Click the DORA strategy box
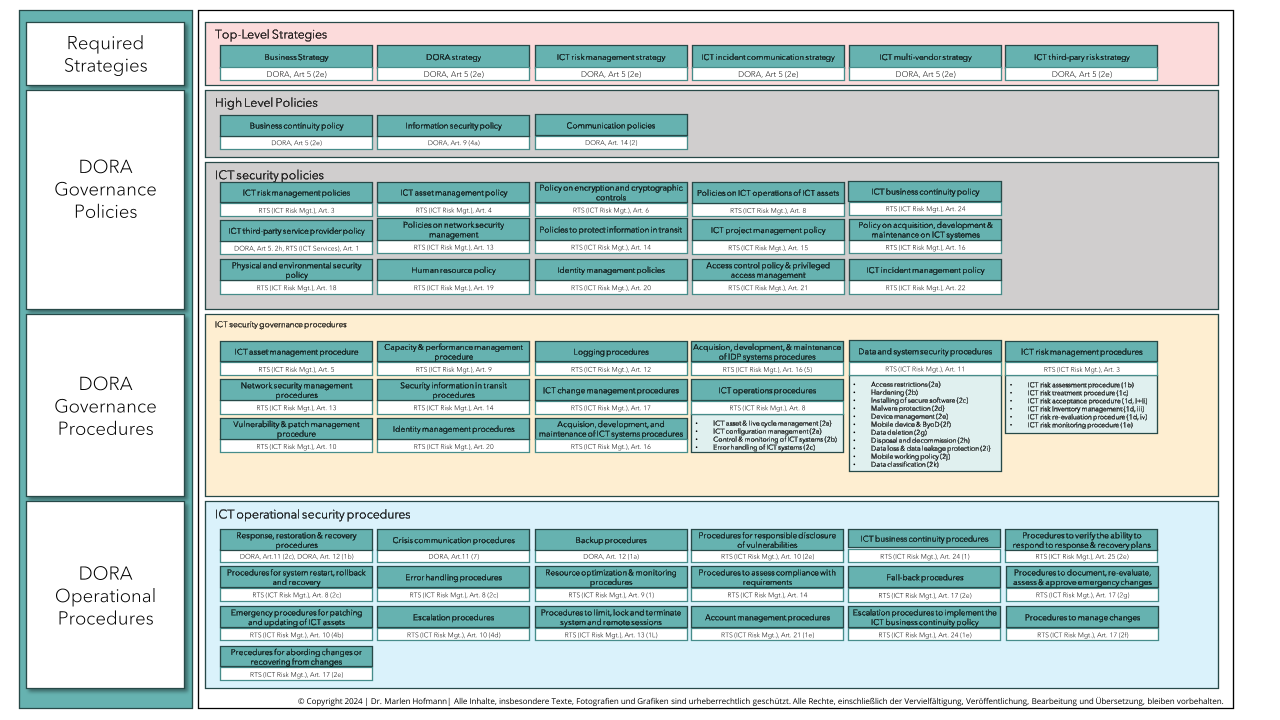Viewport: 1280px width, 720px height. [453, 57]
